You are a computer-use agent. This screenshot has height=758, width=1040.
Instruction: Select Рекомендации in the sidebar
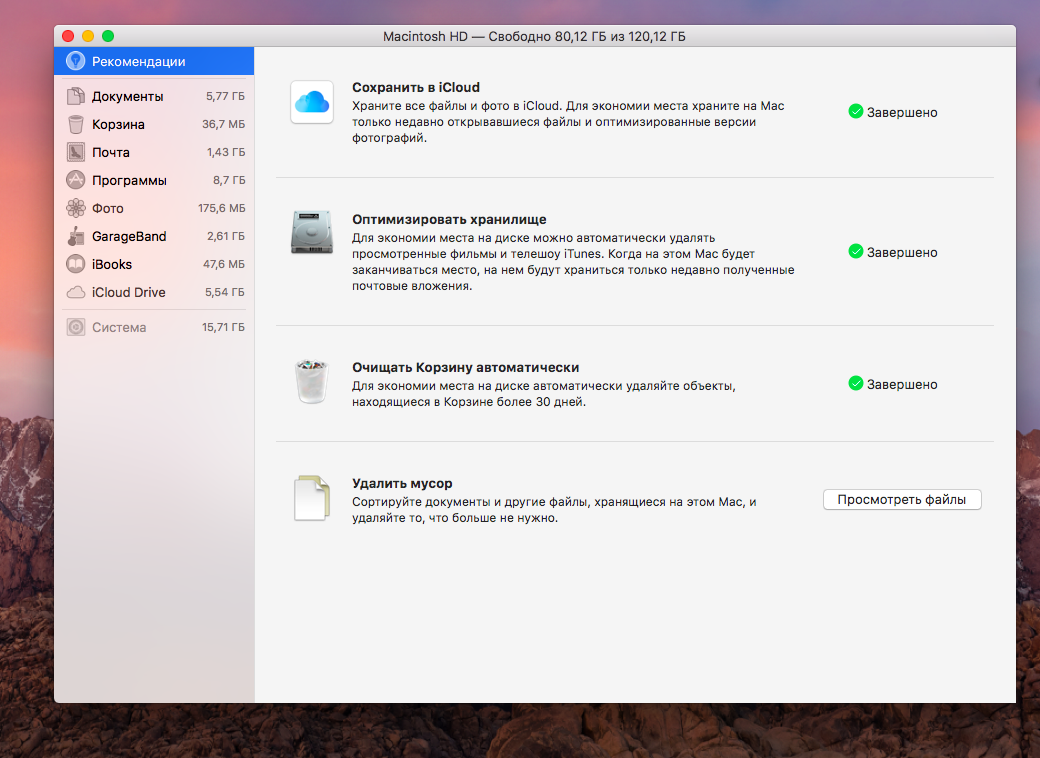[154, 61]
